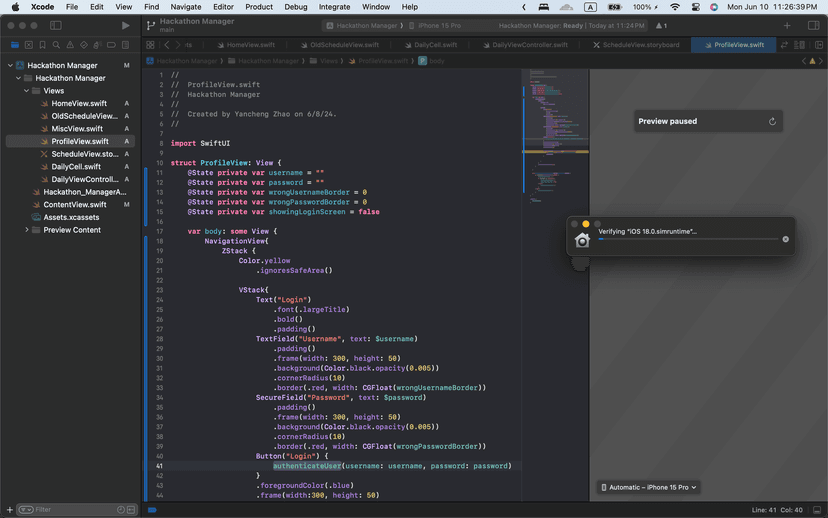
Task: Click the navigator Filter field
Action: [70, 509]
